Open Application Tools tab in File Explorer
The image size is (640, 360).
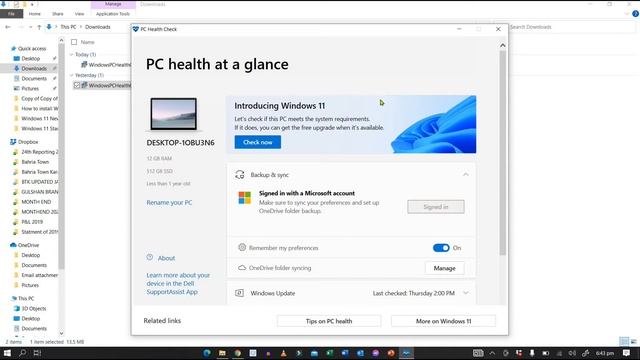tap(113, 14)
